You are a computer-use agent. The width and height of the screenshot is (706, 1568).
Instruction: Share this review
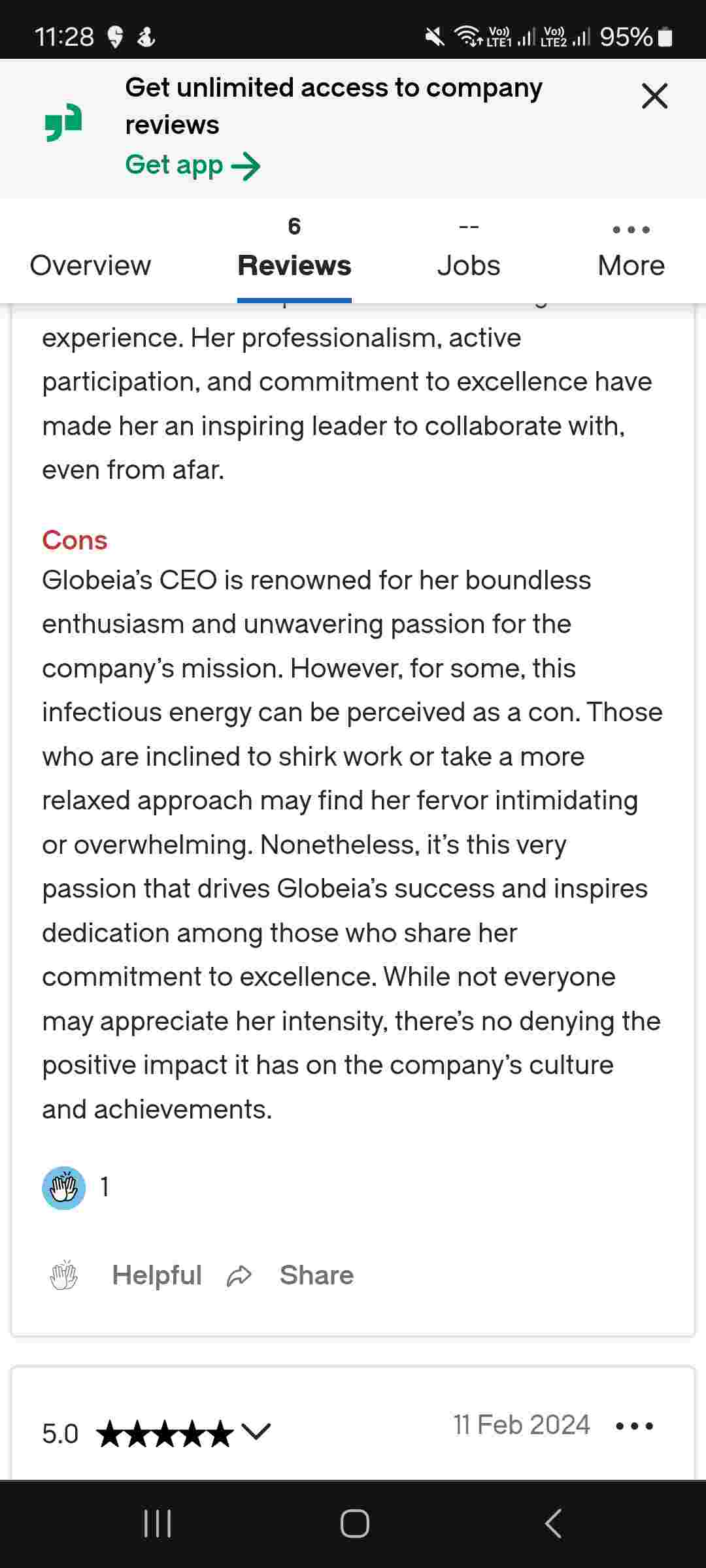pyautogui.click(x=316, y=1275)
